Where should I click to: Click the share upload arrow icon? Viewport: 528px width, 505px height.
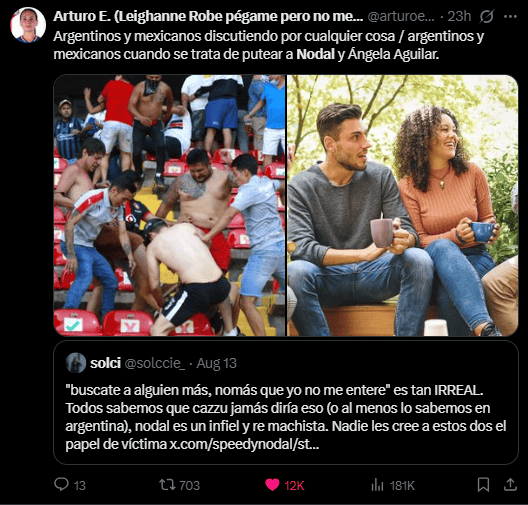click(510, 484)
